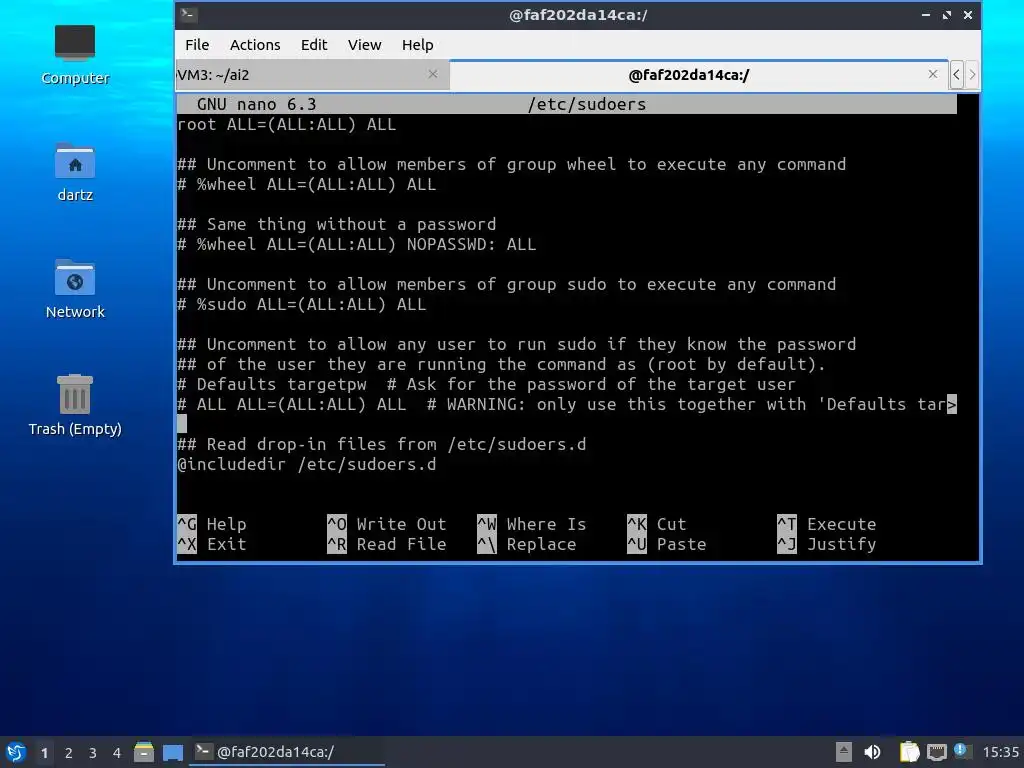The width and height of the screenshot is (1024, 768).
Task: Launch the file manager from the taskbar
Action: click(x=144, y=752)
